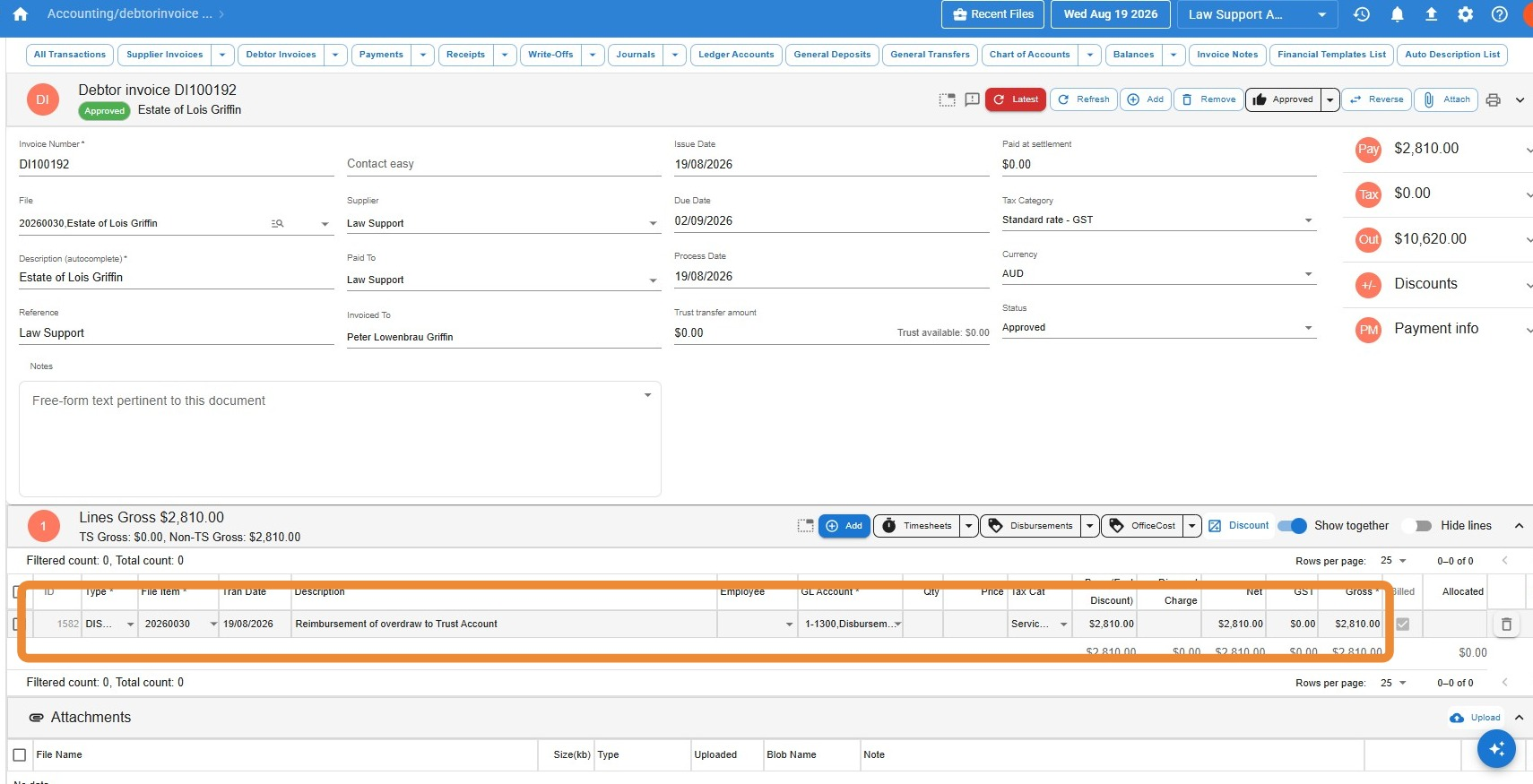
Task: Click the Tax summary circle icon
Action: click(1368, 194)
